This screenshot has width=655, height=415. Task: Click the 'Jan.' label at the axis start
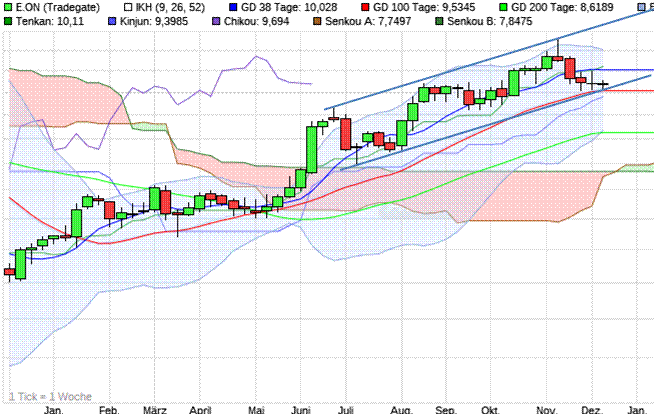pos(54,410)
